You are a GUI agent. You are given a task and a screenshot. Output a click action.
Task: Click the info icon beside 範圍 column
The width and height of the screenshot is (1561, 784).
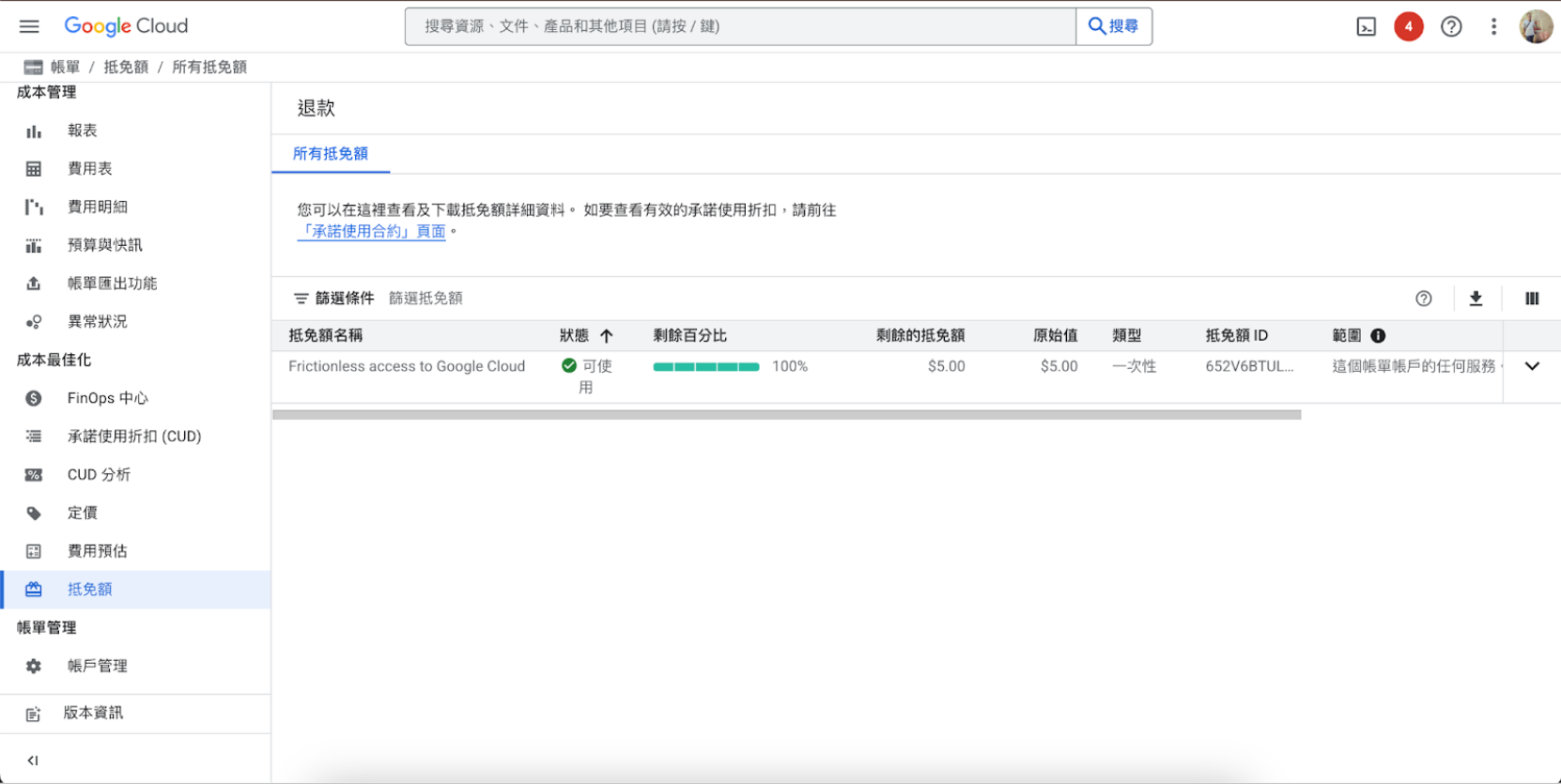(1378, 336)
